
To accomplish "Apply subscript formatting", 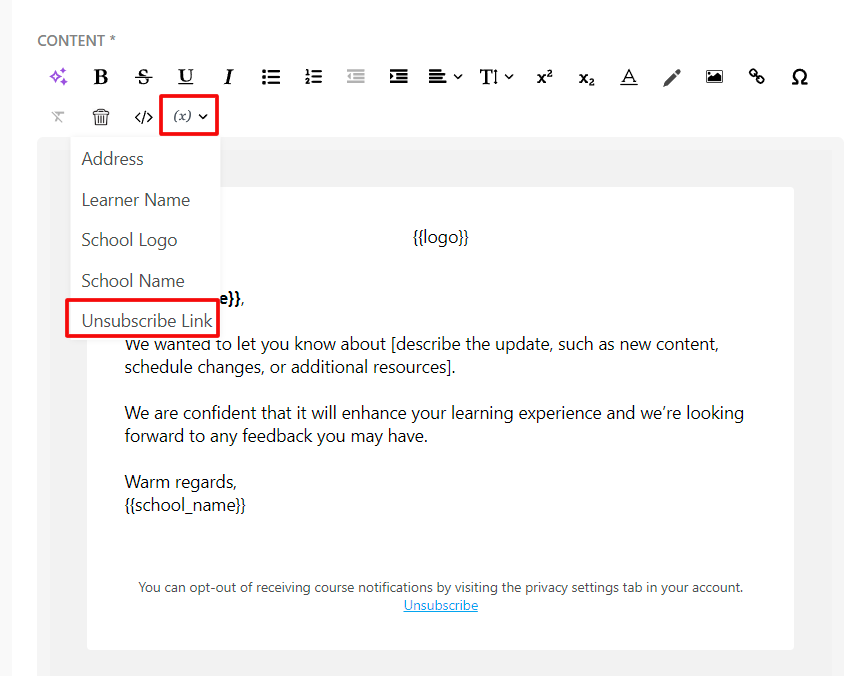I will (586, 78).
